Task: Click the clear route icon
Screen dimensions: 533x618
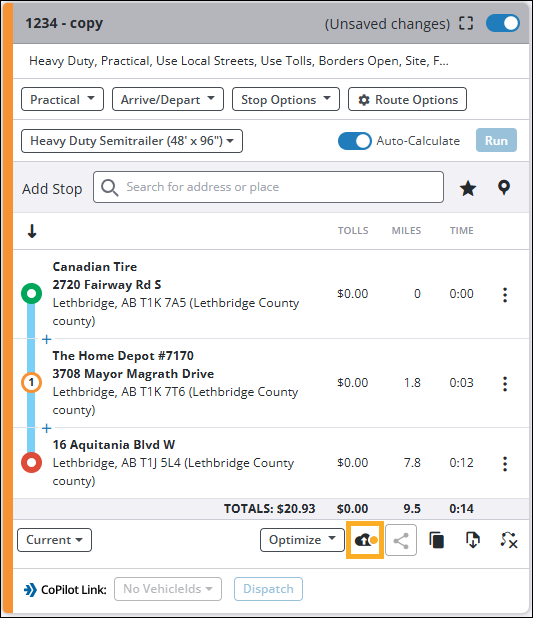Action: coord(509,540)
